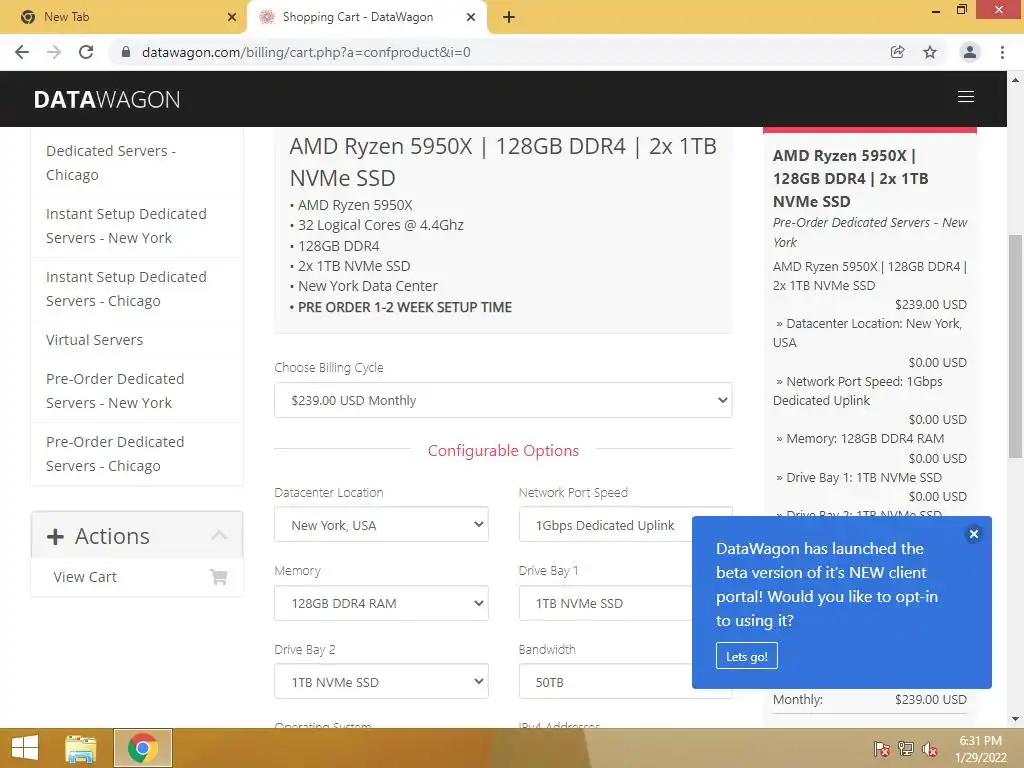Close the New Tab tab
The image size is (1024, 768).
pos(232,17)
